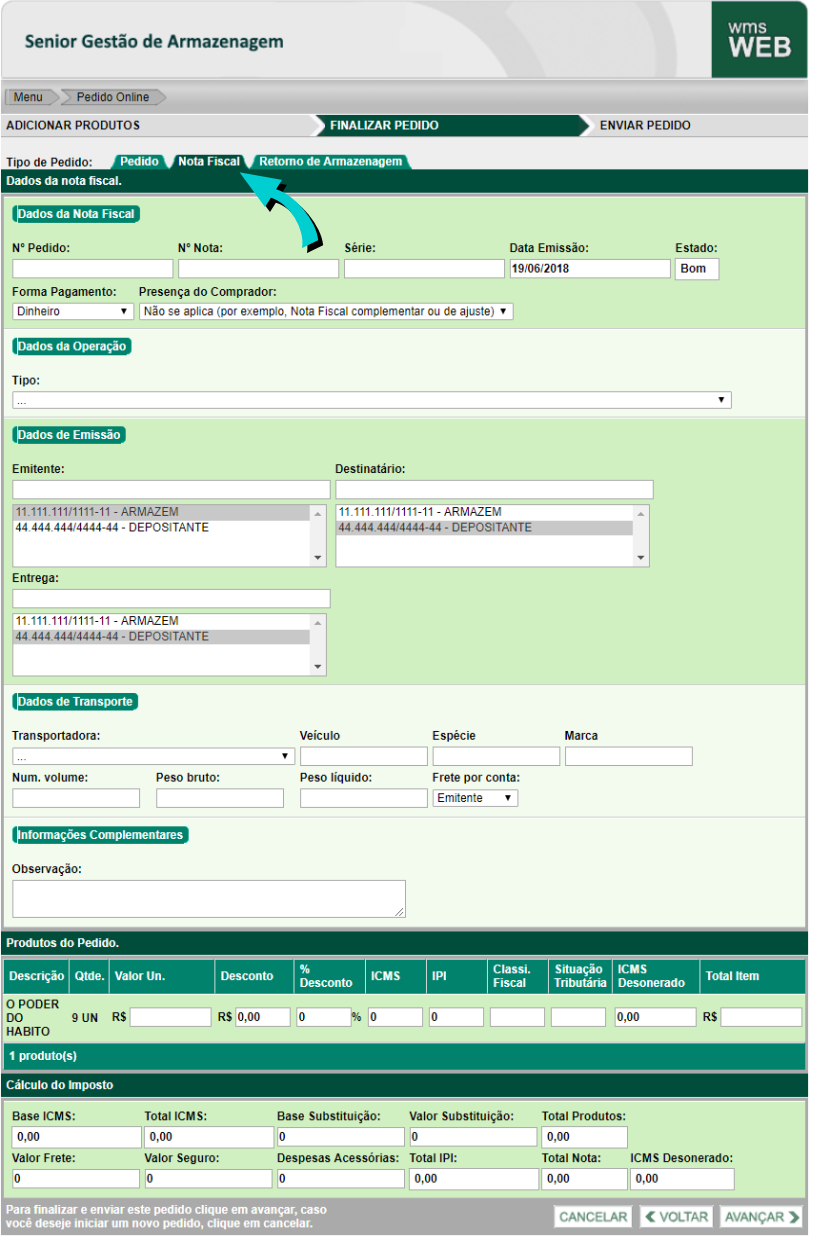This screenshot has width=820, height=1250.
Task: Click the Peso líquido input field
Action: [x=364, y=798]
